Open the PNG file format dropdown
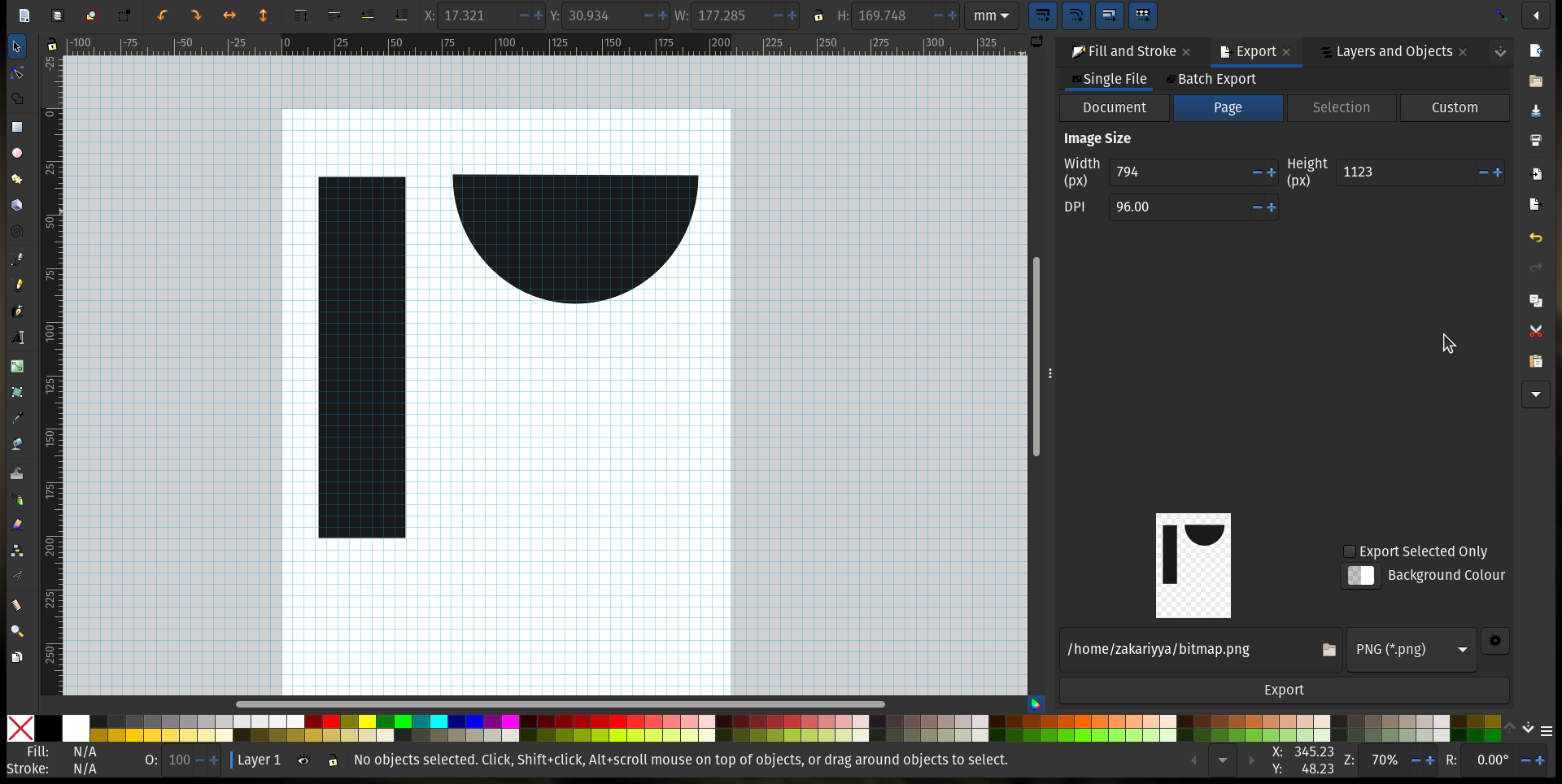This screenshot has height=784, width=1562. [x=1411, y=649]
